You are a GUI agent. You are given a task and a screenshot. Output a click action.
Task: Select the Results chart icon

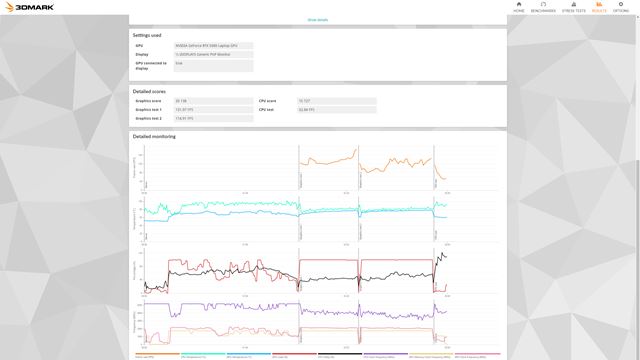599,4
